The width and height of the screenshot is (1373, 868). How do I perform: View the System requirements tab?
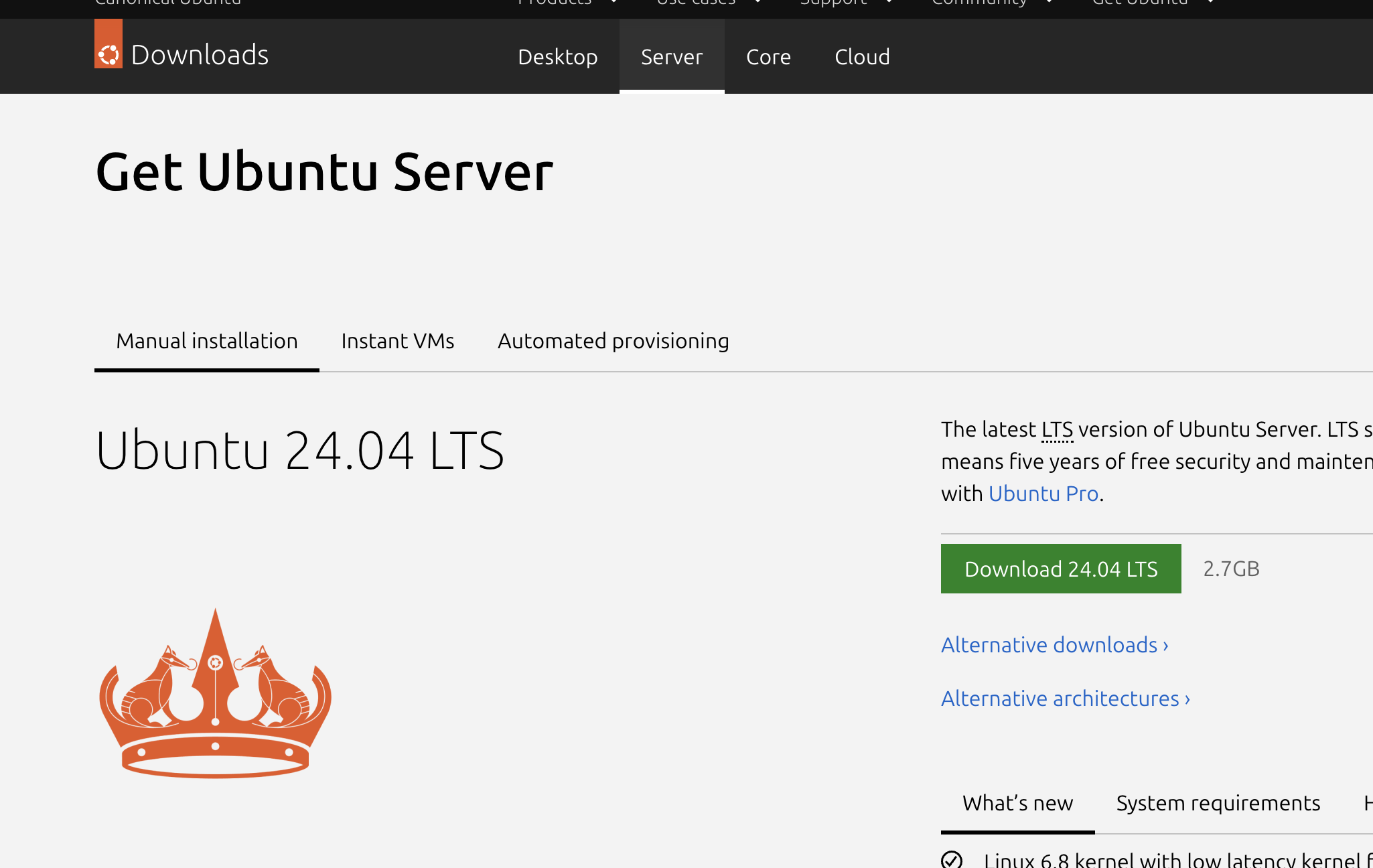pos(1218,803)
